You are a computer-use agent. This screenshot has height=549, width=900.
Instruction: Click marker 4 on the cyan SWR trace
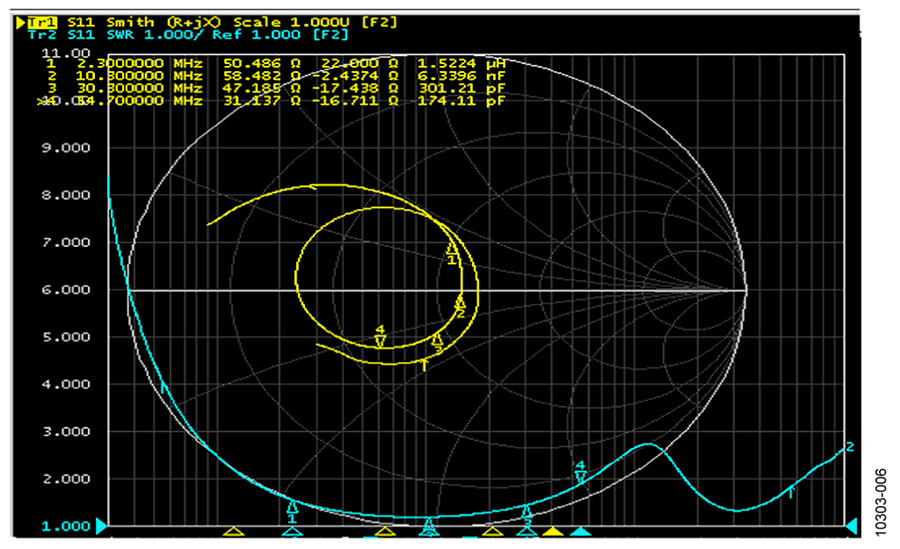coord(580,471)
